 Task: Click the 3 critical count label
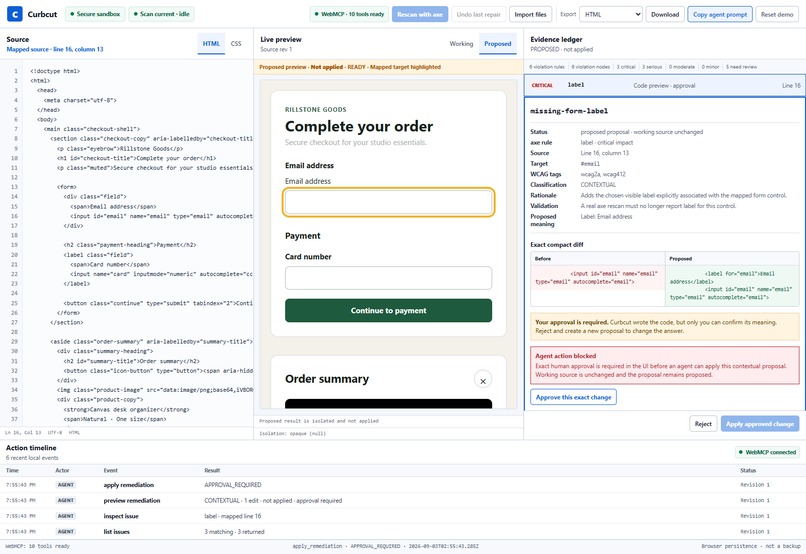[626, 67]
